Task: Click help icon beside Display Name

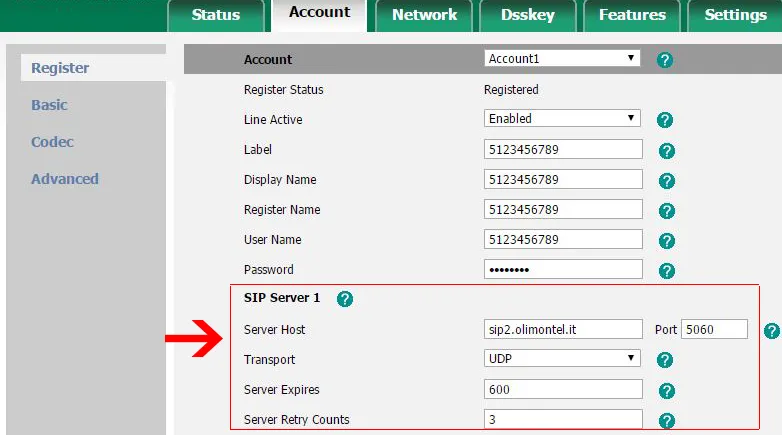Action: point(667,181)
